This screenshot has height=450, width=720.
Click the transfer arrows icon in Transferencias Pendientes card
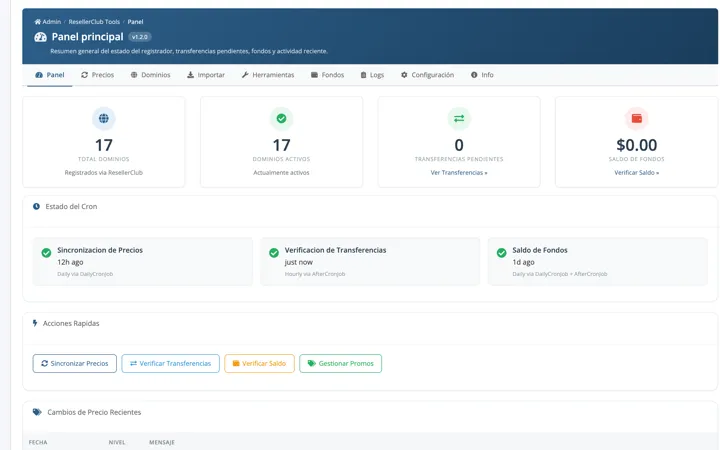coord(459,118)
